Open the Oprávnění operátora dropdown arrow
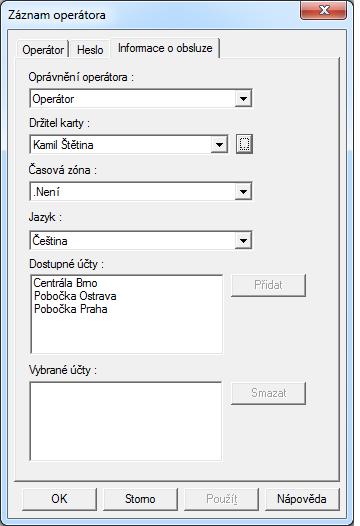 pos(243,99)
